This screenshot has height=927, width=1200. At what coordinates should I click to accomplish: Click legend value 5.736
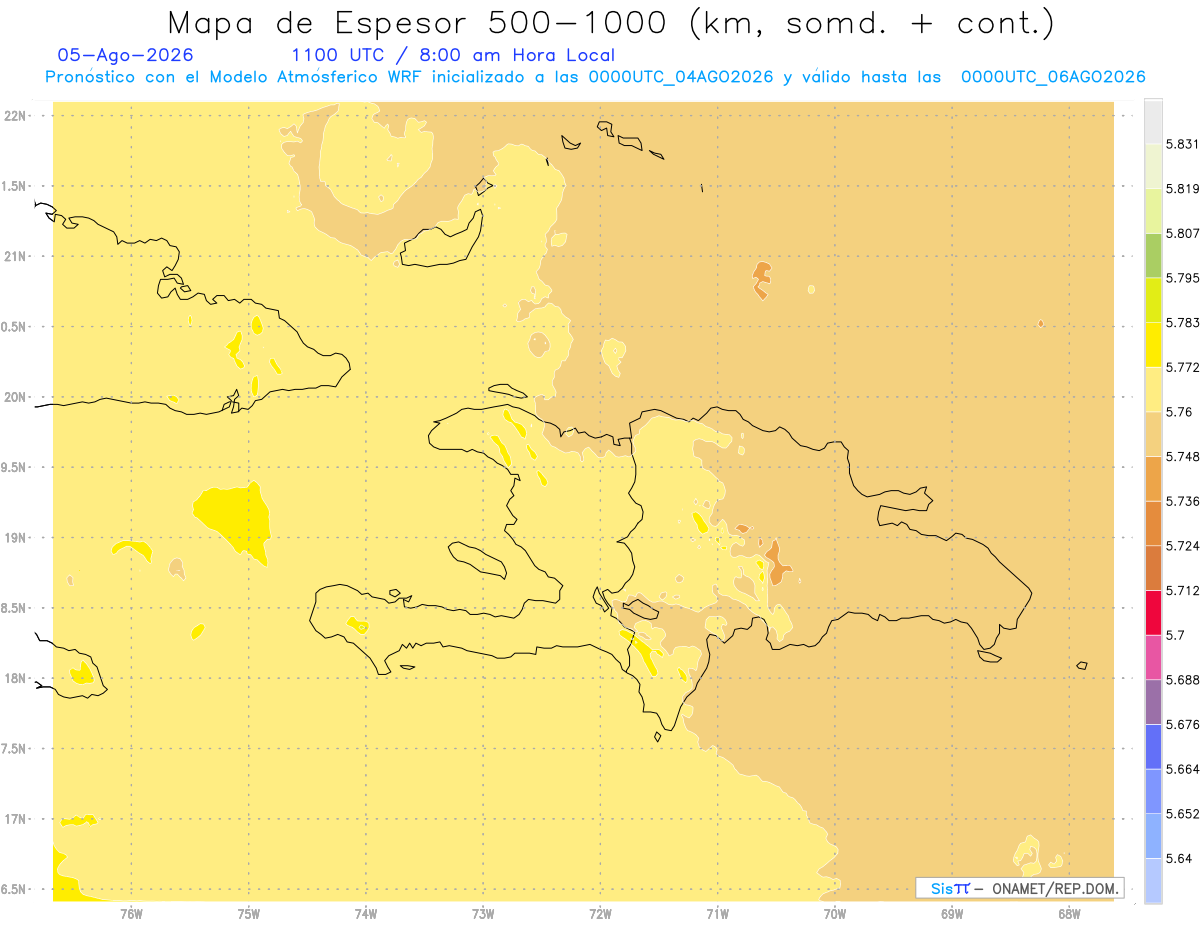coord(1182,501)
